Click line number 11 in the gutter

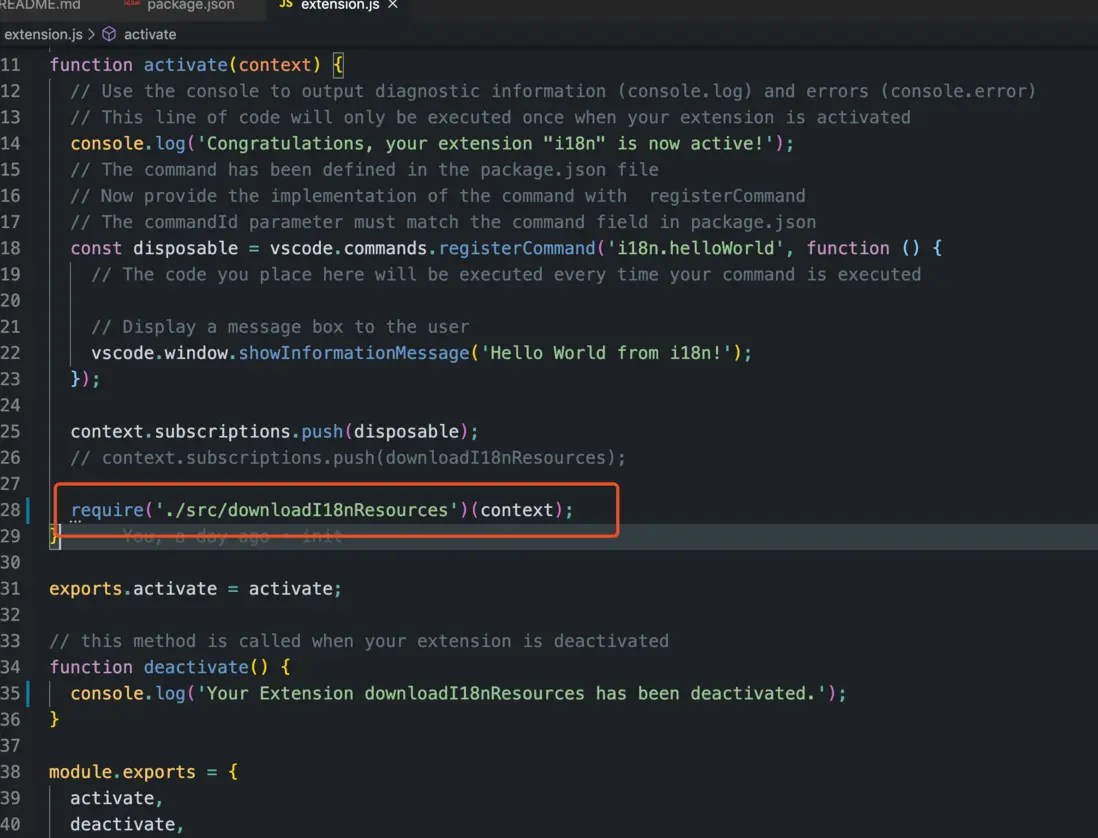[11, 65]
